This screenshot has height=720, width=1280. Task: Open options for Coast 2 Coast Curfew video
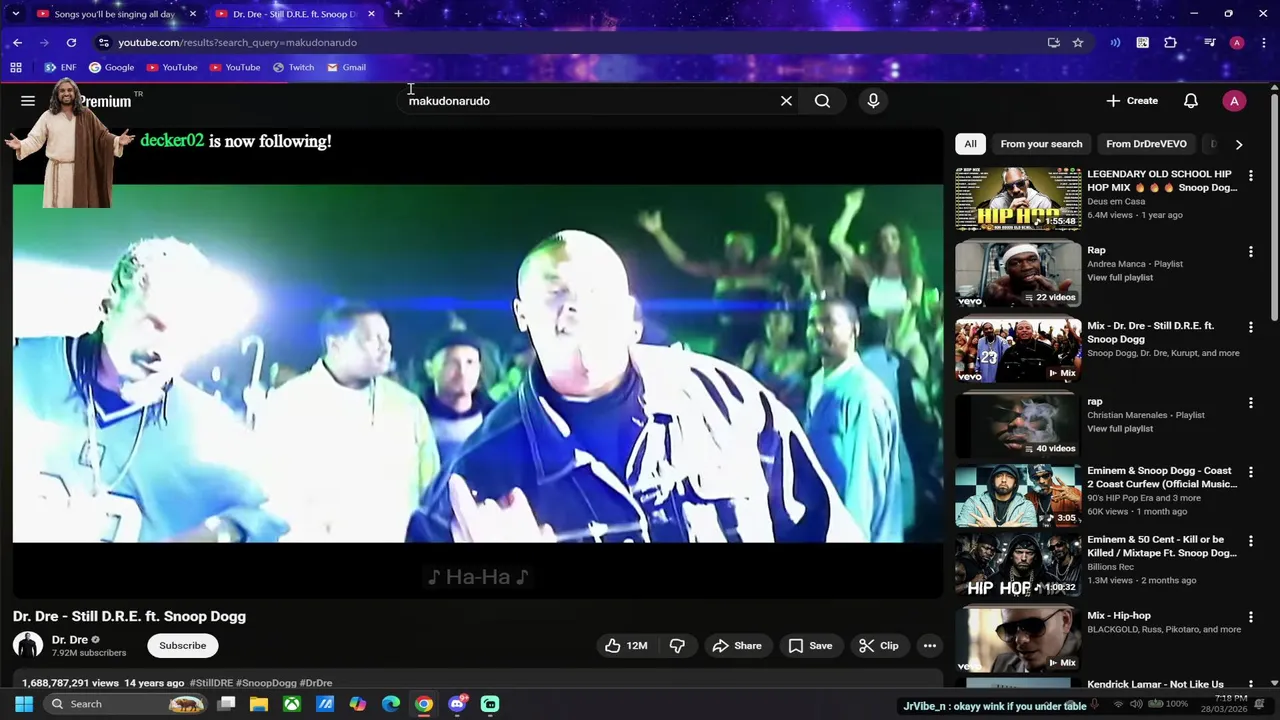1250,471
